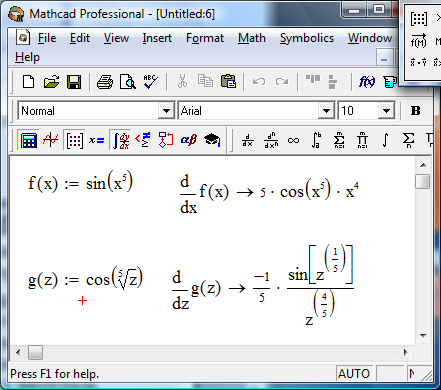Click the AUTO status bar indicator
Screen dimensions: 441x390
(x=354, y=373)
